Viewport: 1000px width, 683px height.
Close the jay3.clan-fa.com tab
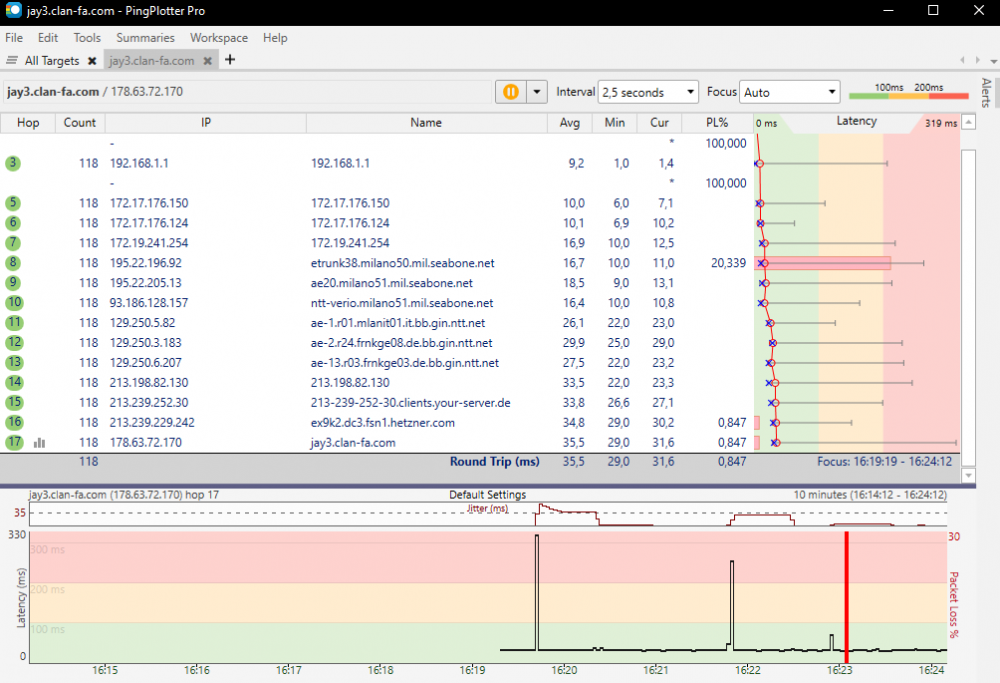[x=207, y=61]
